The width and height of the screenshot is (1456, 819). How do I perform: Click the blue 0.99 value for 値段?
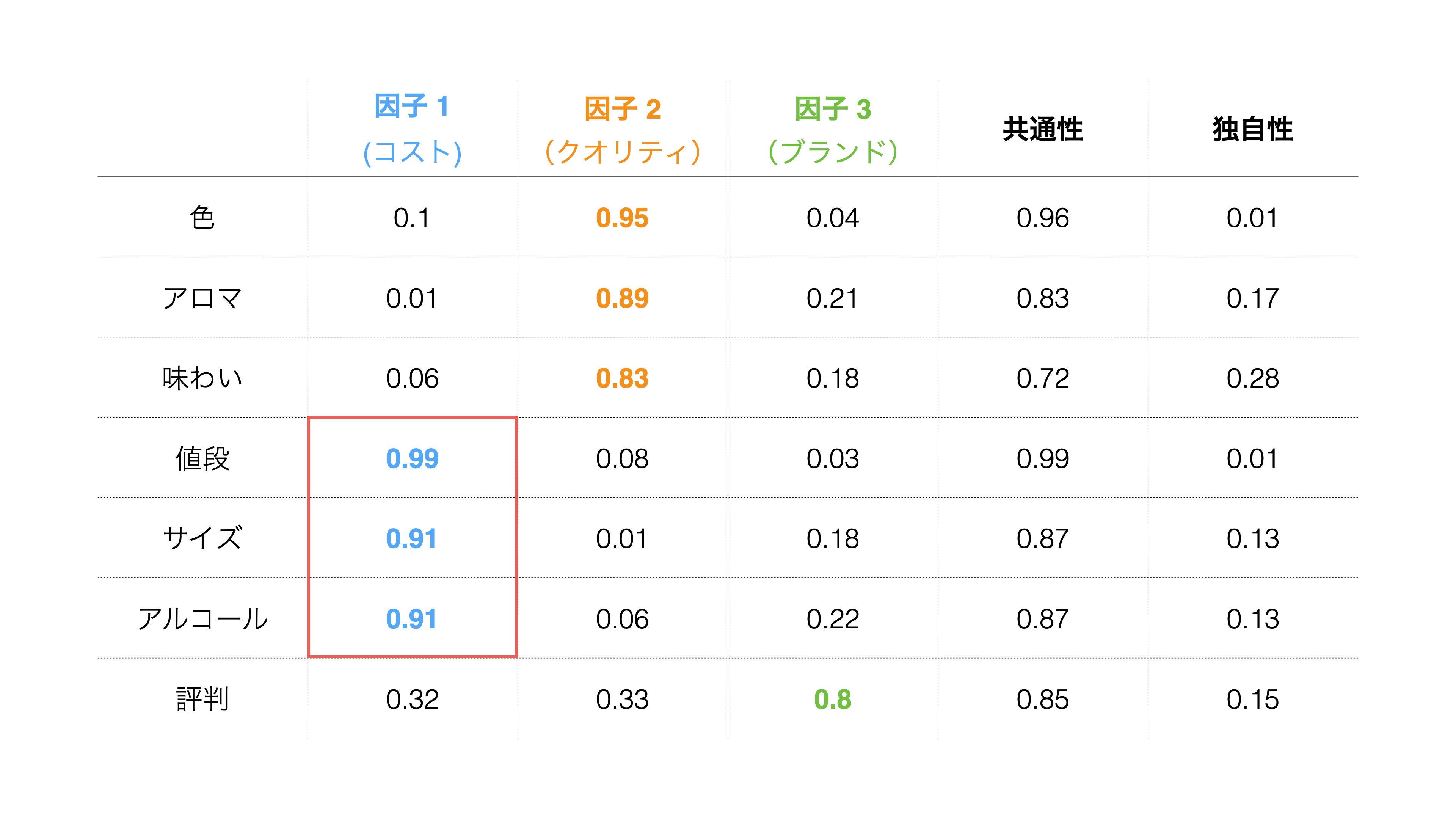coord(412,459)
